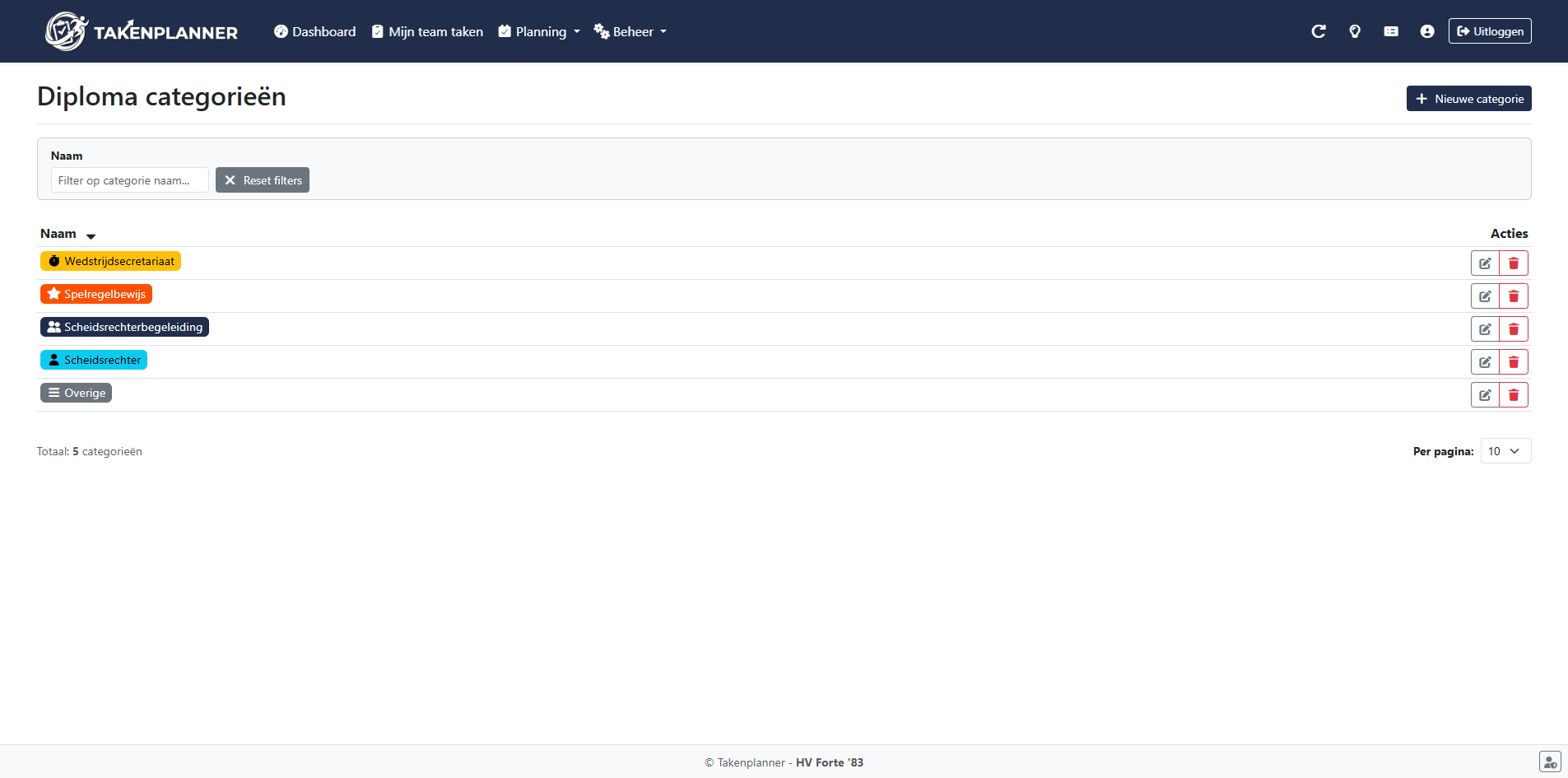Image resolution: width=1568 pixels, height=778 pixels.
Task: Edit the Scheidsrechterbegeleiding category
Action: click(x=1484, y=329)
